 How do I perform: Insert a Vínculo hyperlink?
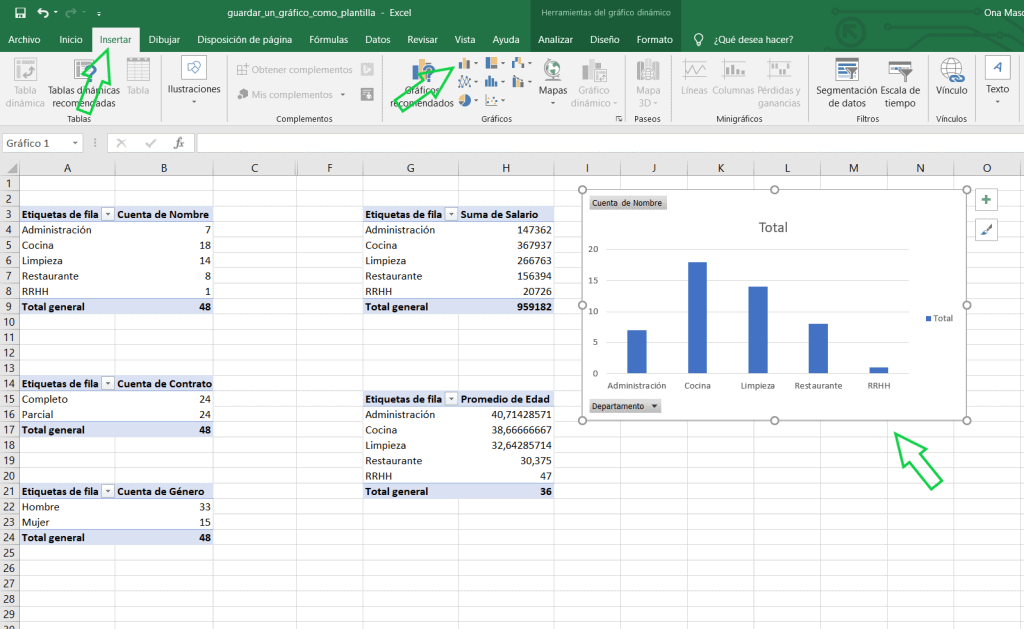click(x=952, y=77)
